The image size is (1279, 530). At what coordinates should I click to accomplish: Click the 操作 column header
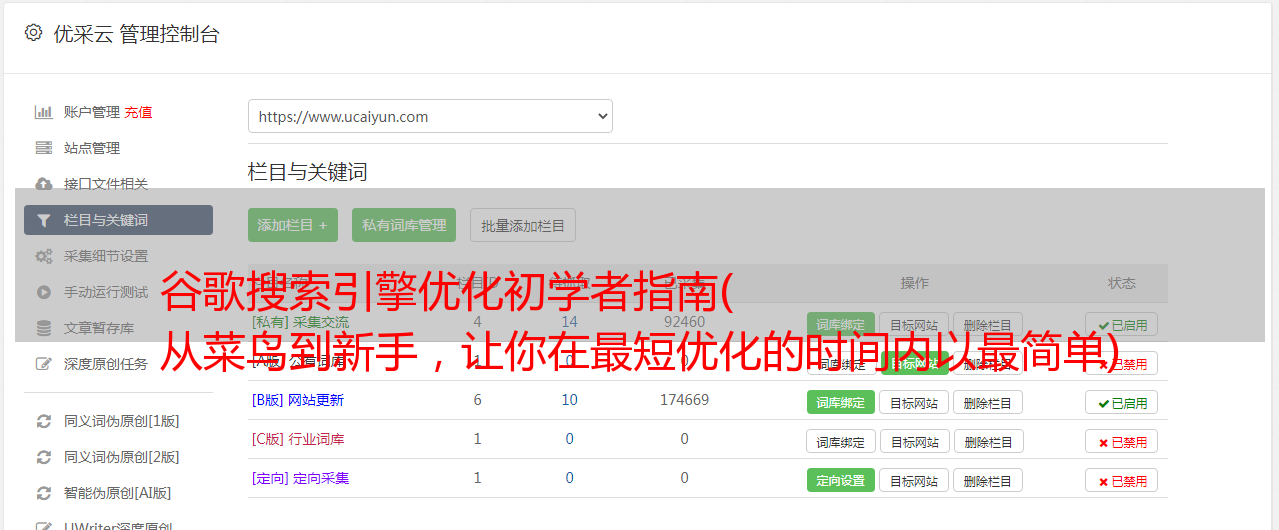(915, 283)
